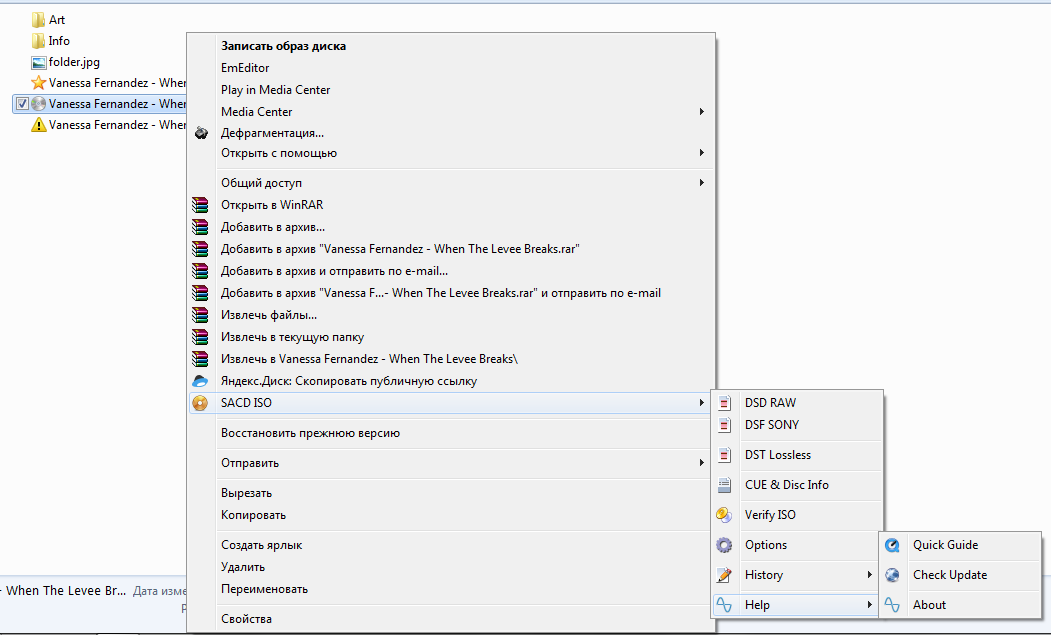Select Копировать from context menu
This screenshot has height=635, width=1051.
253,515
